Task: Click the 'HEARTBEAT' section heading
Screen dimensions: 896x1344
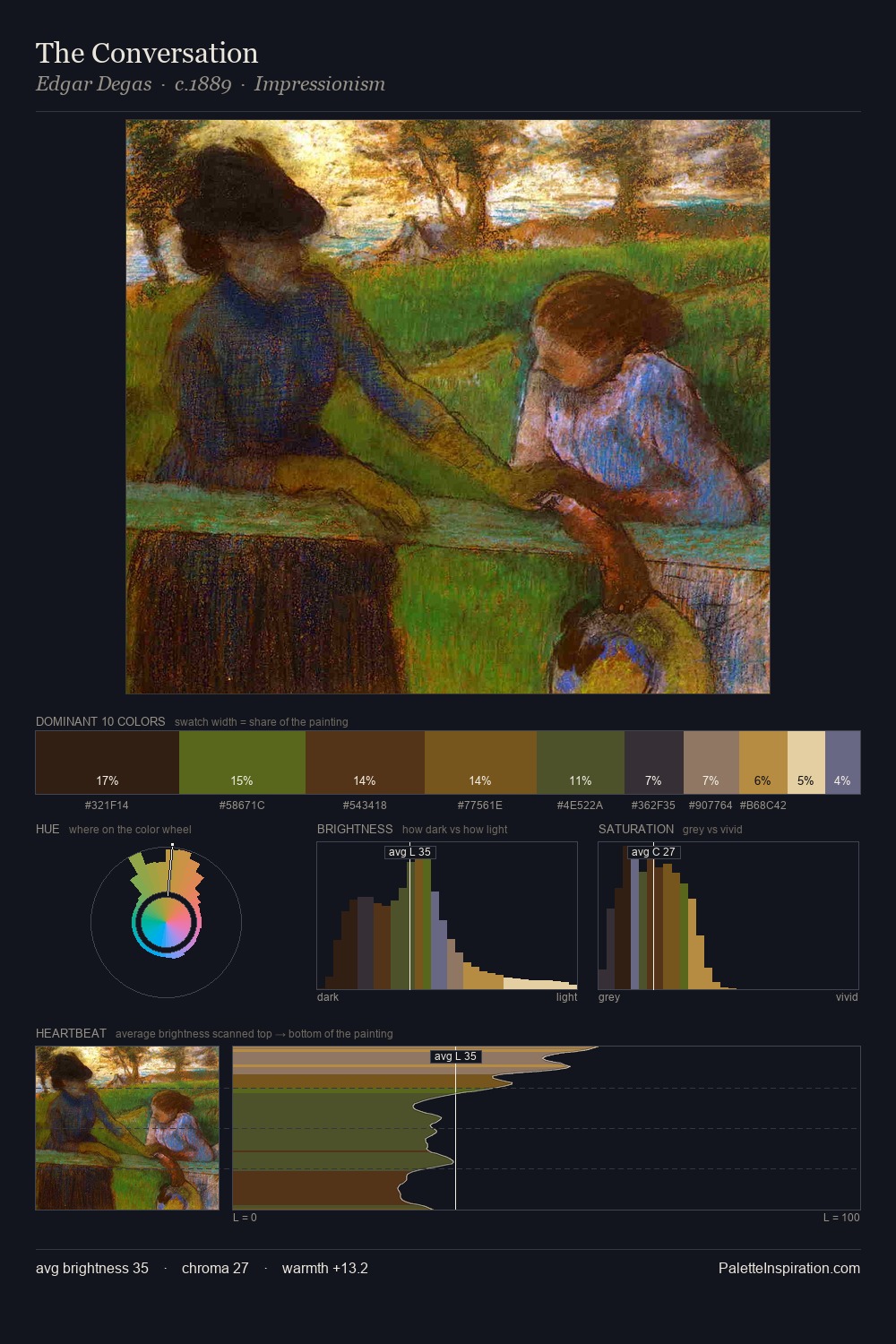Action: pyautogui.click(x=71, y=1033)
